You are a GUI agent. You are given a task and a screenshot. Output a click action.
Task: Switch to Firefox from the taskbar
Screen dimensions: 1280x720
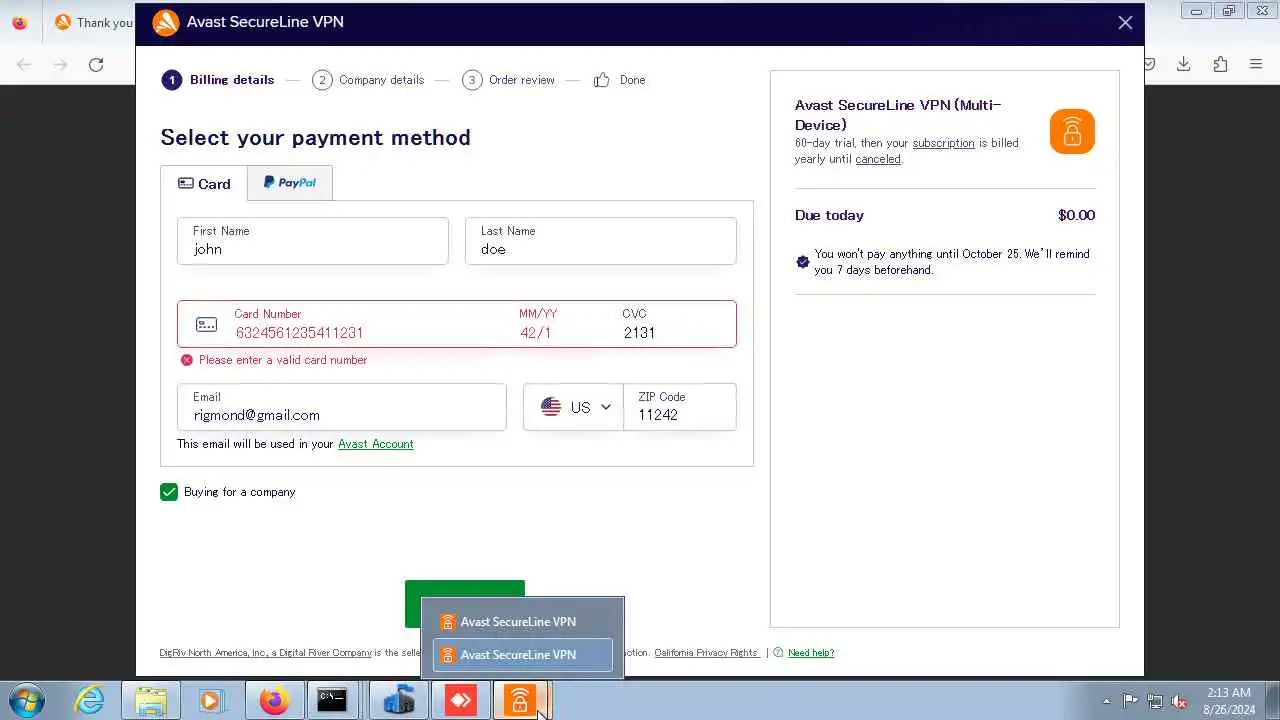273,701
